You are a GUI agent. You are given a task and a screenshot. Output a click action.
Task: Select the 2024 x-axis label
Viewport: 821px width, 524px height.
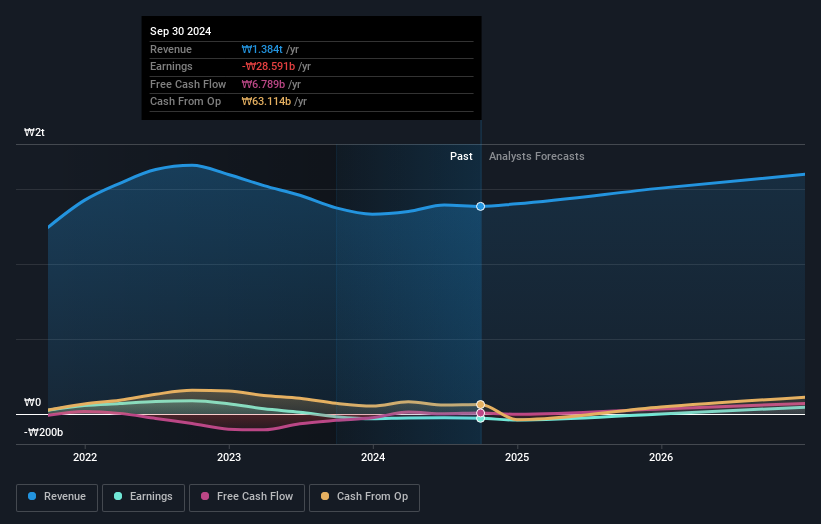[373, 457]
